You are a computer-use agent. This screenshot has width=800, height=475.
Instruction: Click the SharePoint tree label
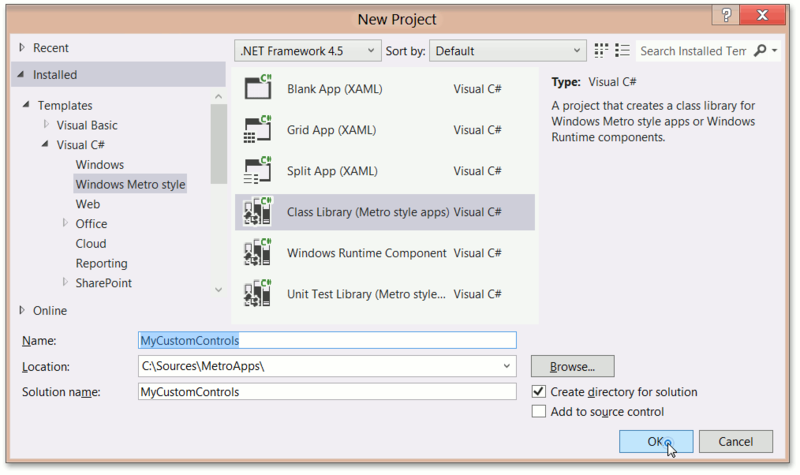(x=104, y=283)
